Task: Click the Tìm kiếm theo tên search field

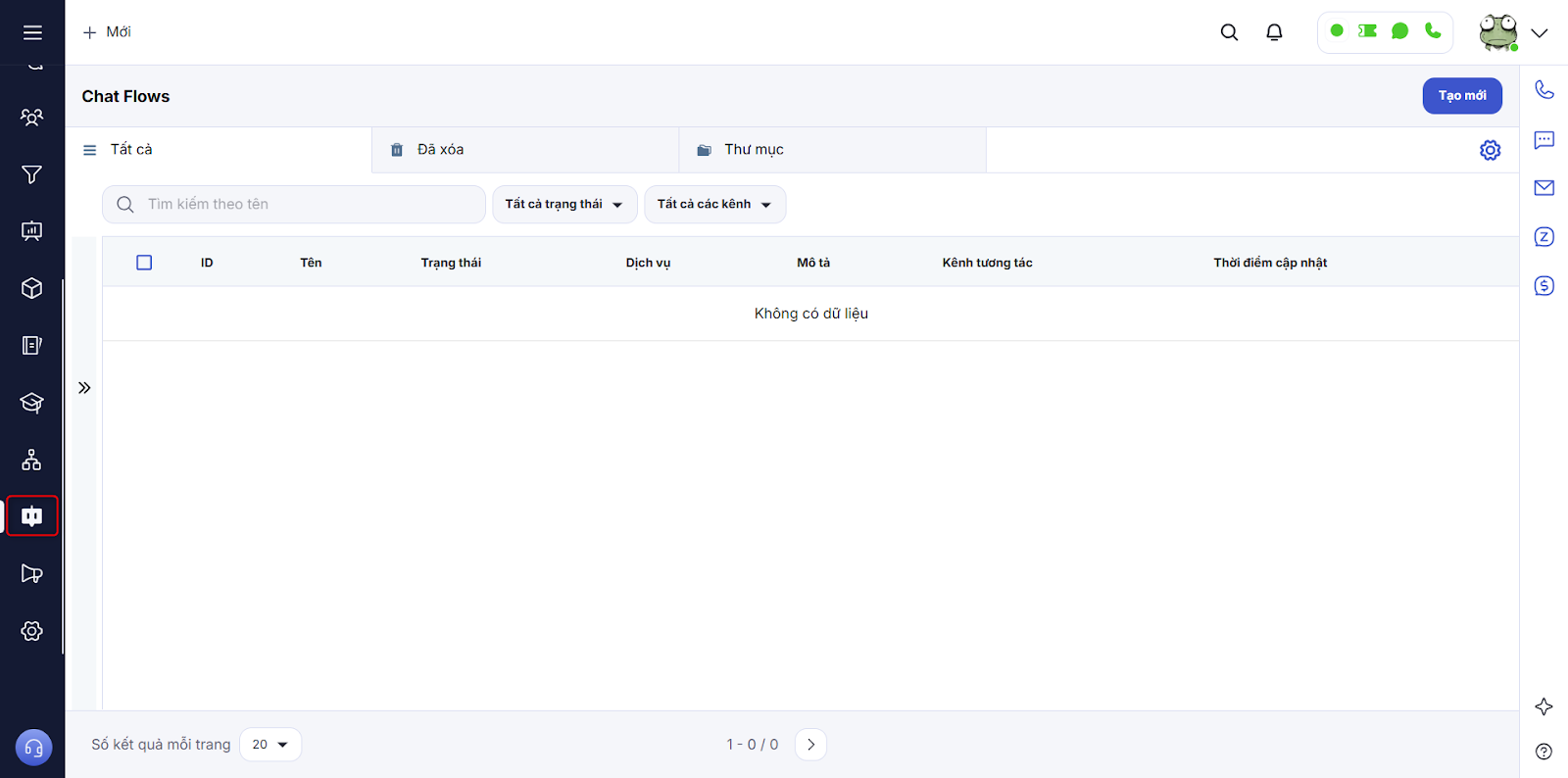Action: pos(304,205)
